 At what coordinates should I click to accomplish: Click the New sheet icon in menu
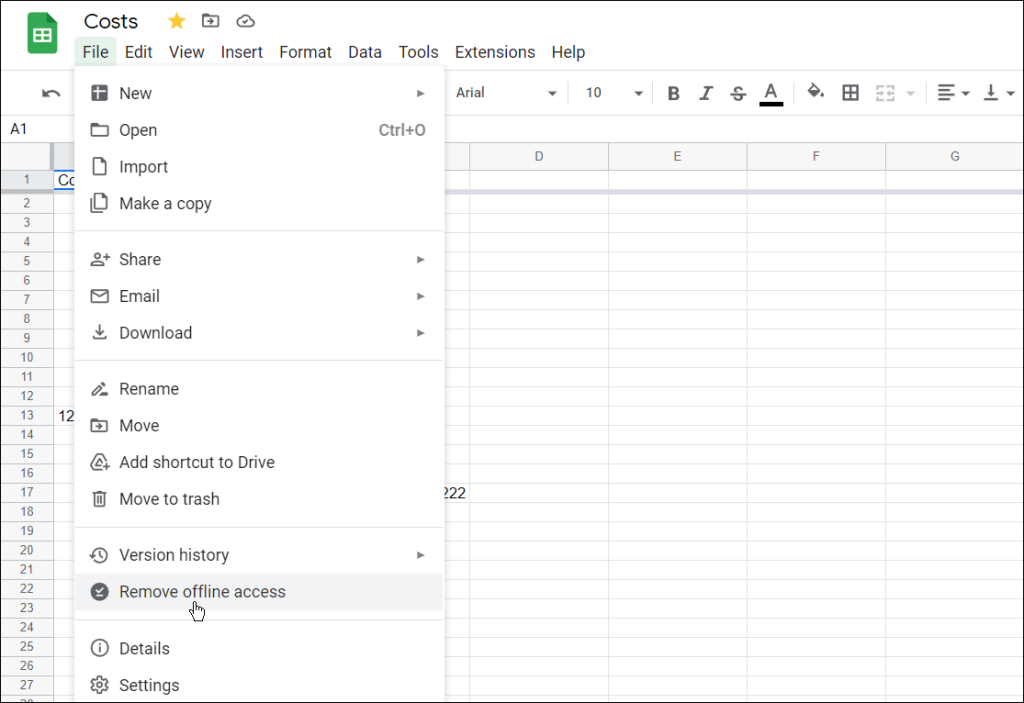tap(99, 93)
